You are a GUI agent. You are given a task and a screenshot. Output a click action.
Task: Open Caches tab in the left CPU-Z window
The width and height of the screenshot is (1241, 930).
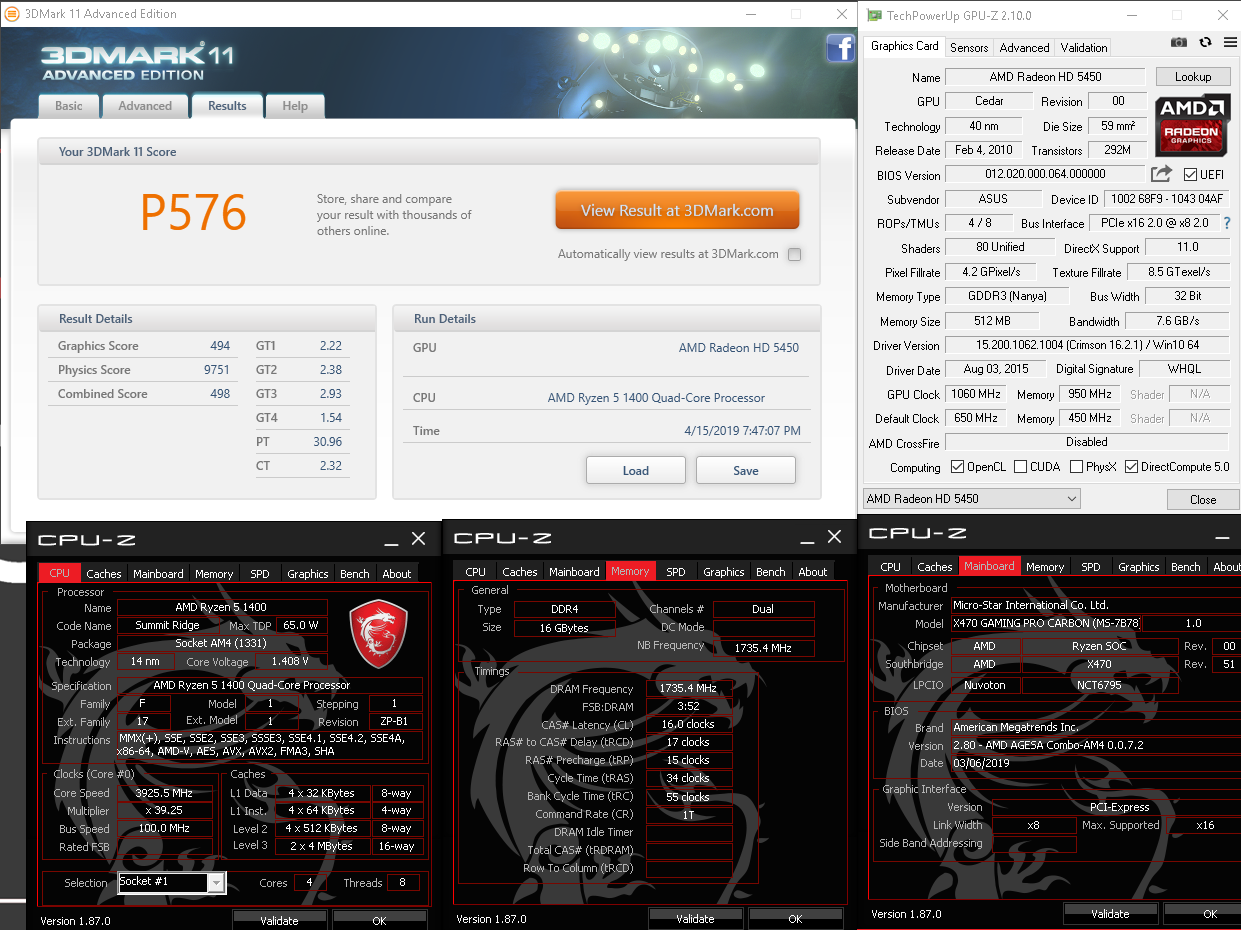103,574
